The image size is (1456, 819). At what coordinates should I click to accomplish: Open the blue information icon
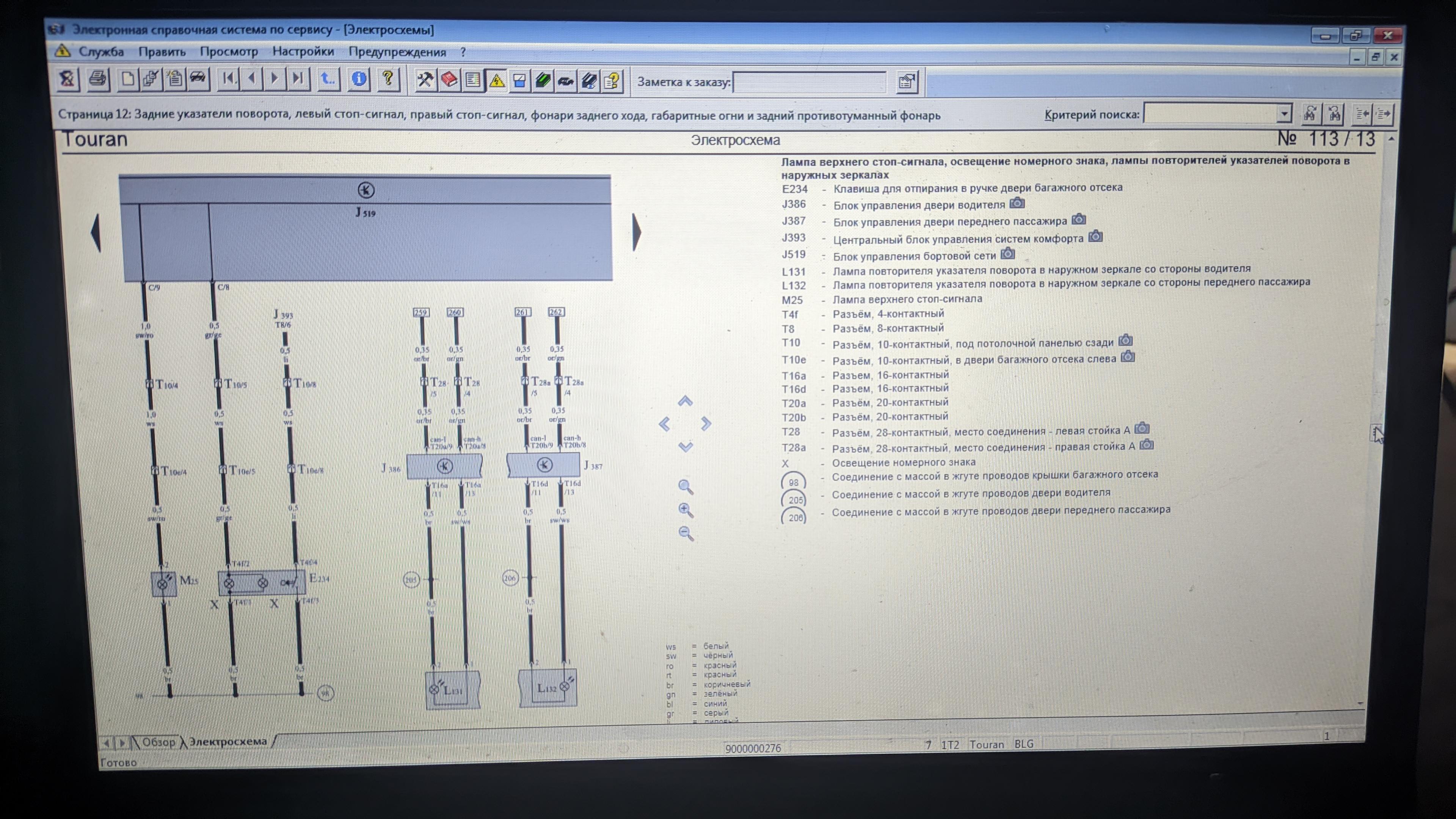point(359,78)
